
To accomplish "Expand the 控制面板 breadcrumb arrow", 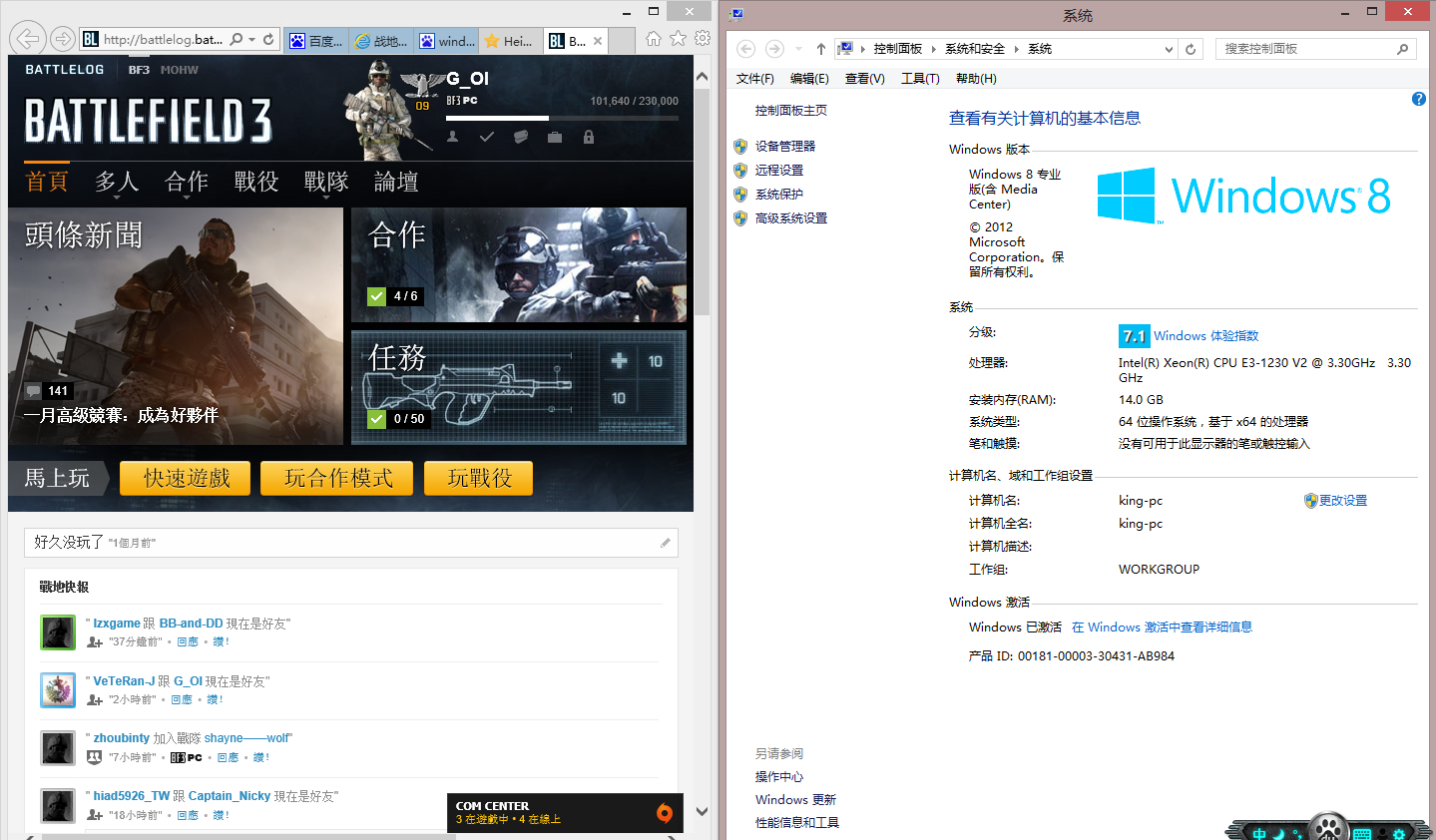I will [x=934, y=49].
